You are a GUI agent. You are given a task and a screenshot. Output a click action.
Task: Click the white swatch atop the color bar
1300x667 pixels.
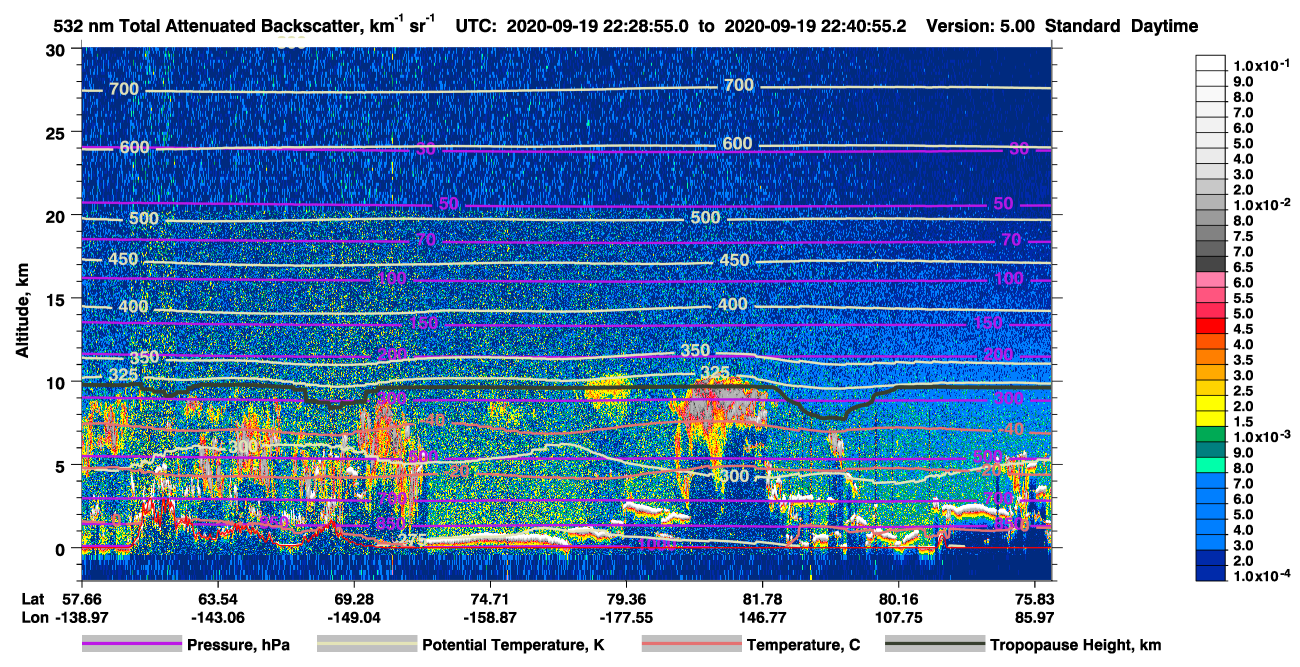point(1211,62)
